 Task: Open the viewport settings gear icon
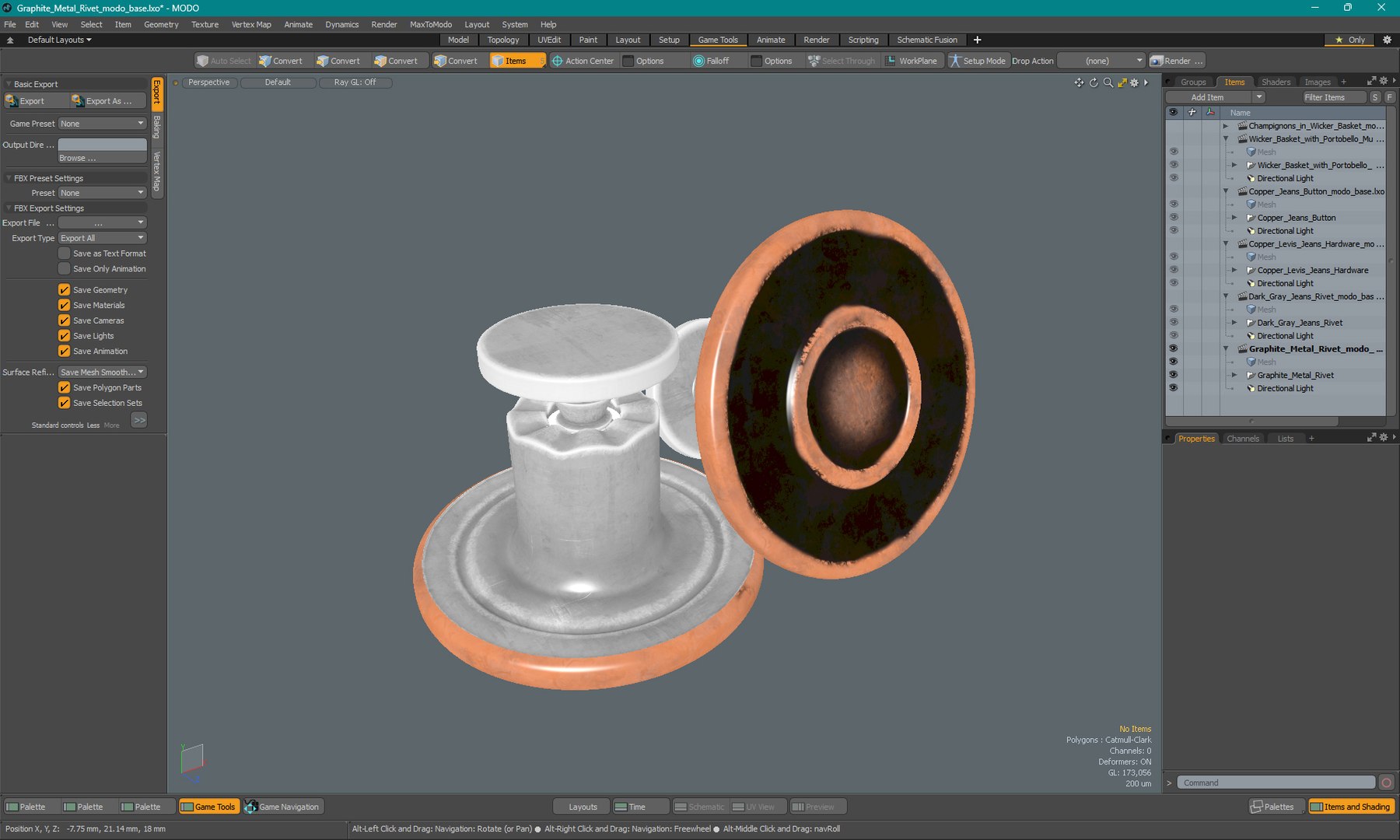point(1135,82)
